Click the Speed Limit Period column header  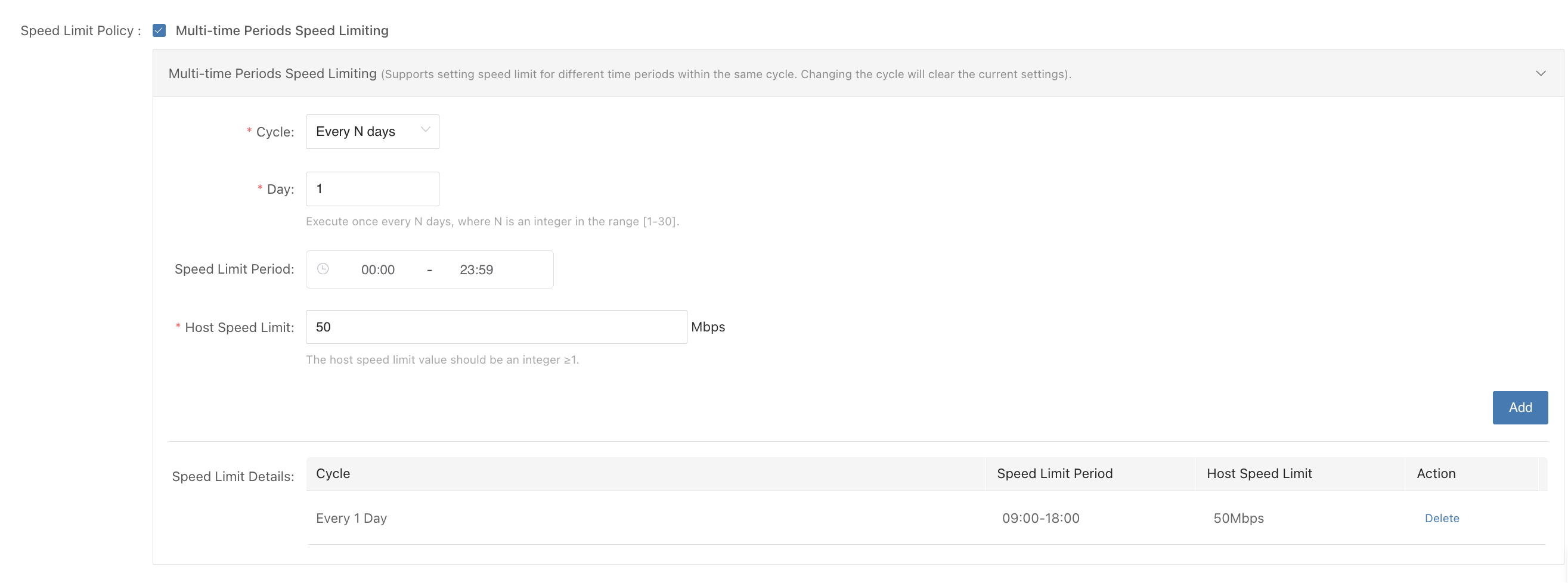tap(1054, 473)
